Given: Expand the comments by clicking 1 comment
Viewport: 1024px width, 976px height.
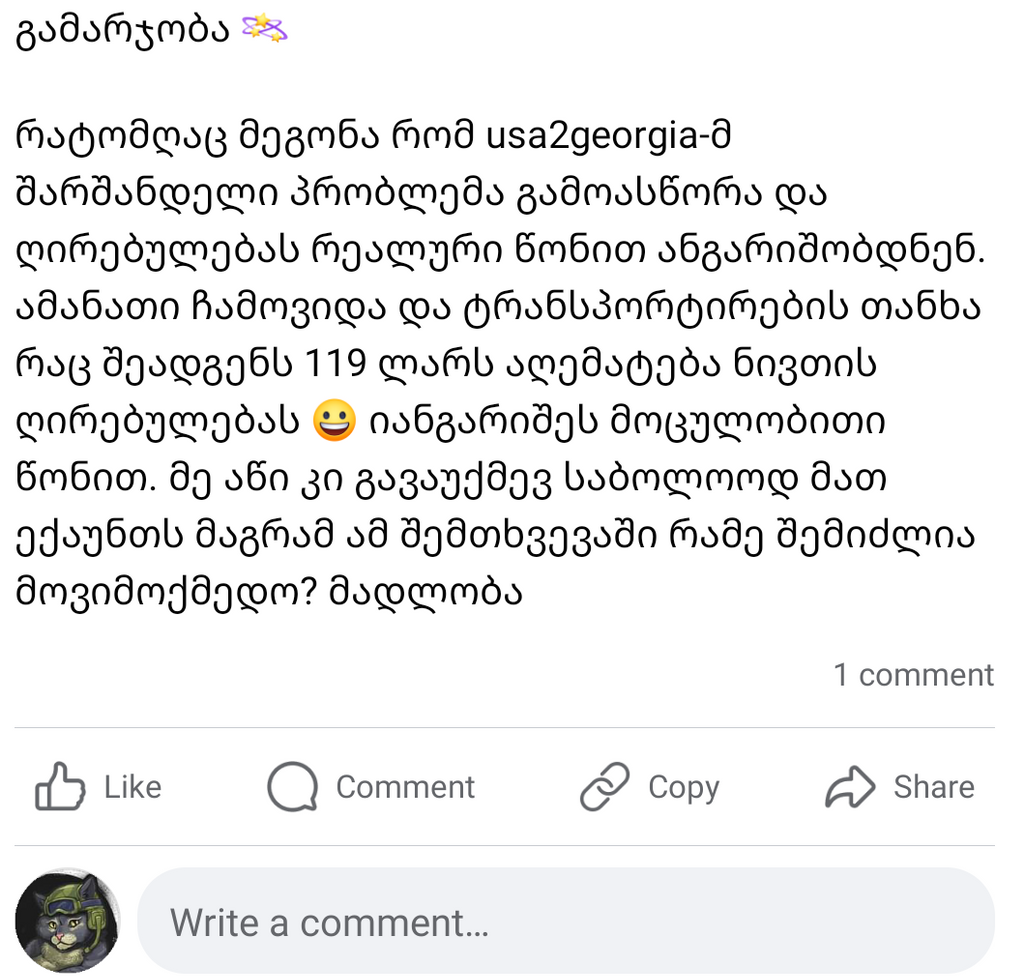Looking at the screenshot, I should (912, 675).
